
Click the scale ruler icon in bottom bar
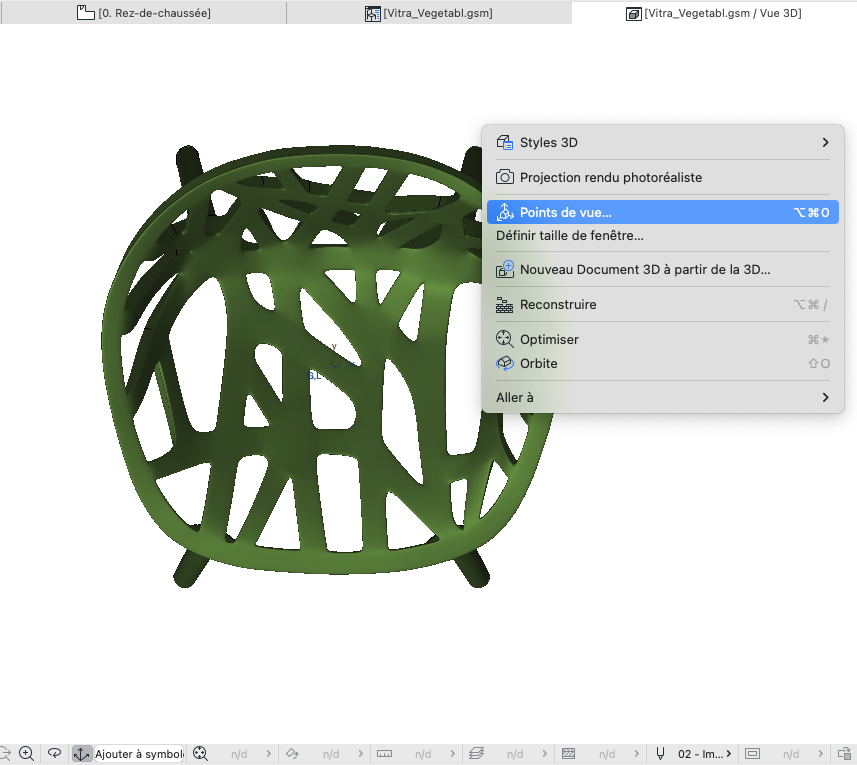384,754
